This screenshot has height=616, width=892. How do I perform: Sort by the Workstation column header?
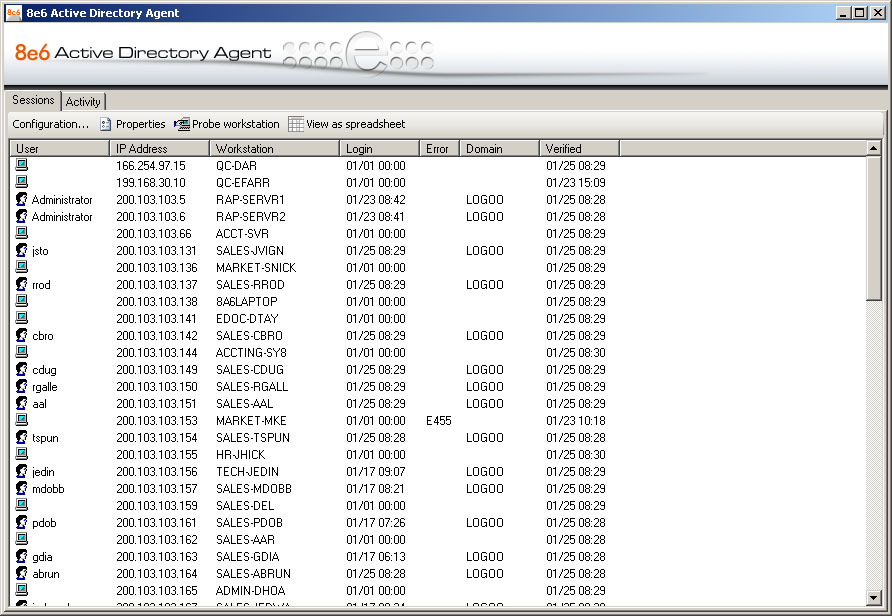(x=274, y=148)
